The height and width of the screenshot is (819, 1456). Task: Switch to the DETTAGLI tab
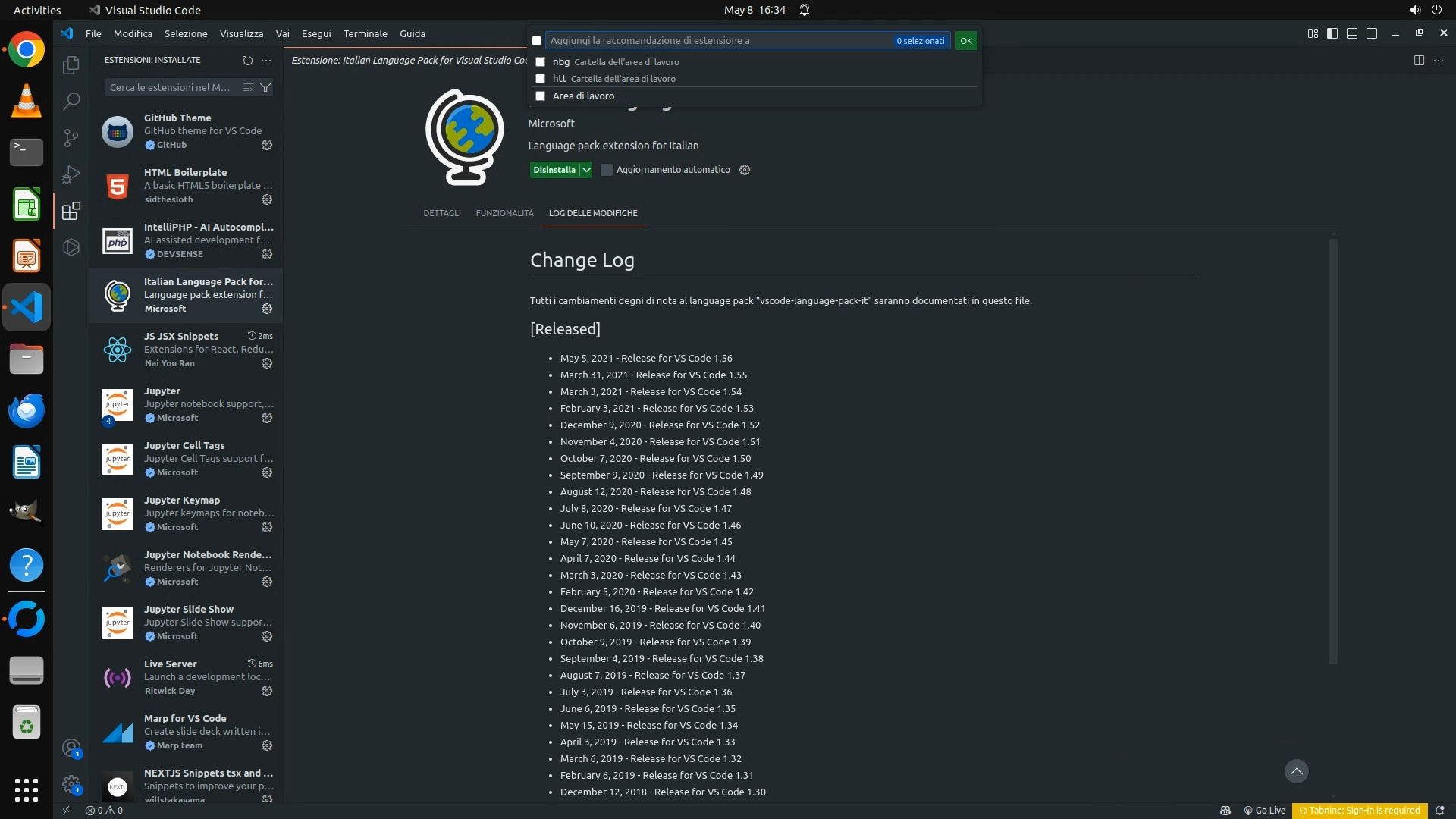tap(441, 213)
